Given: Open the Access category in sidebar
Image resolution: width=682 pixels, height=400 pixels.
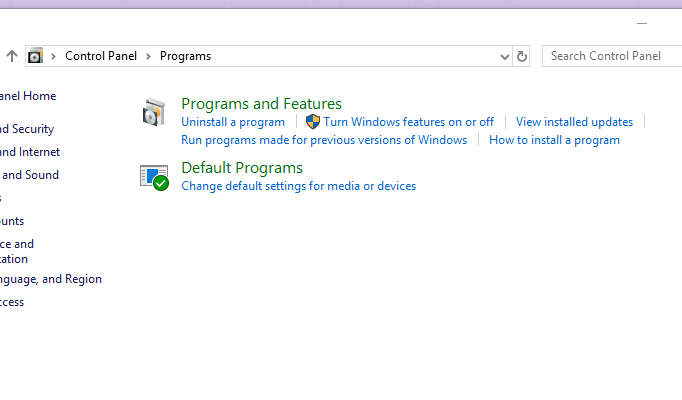Looking at the screenshot, I should coord(12,302).
